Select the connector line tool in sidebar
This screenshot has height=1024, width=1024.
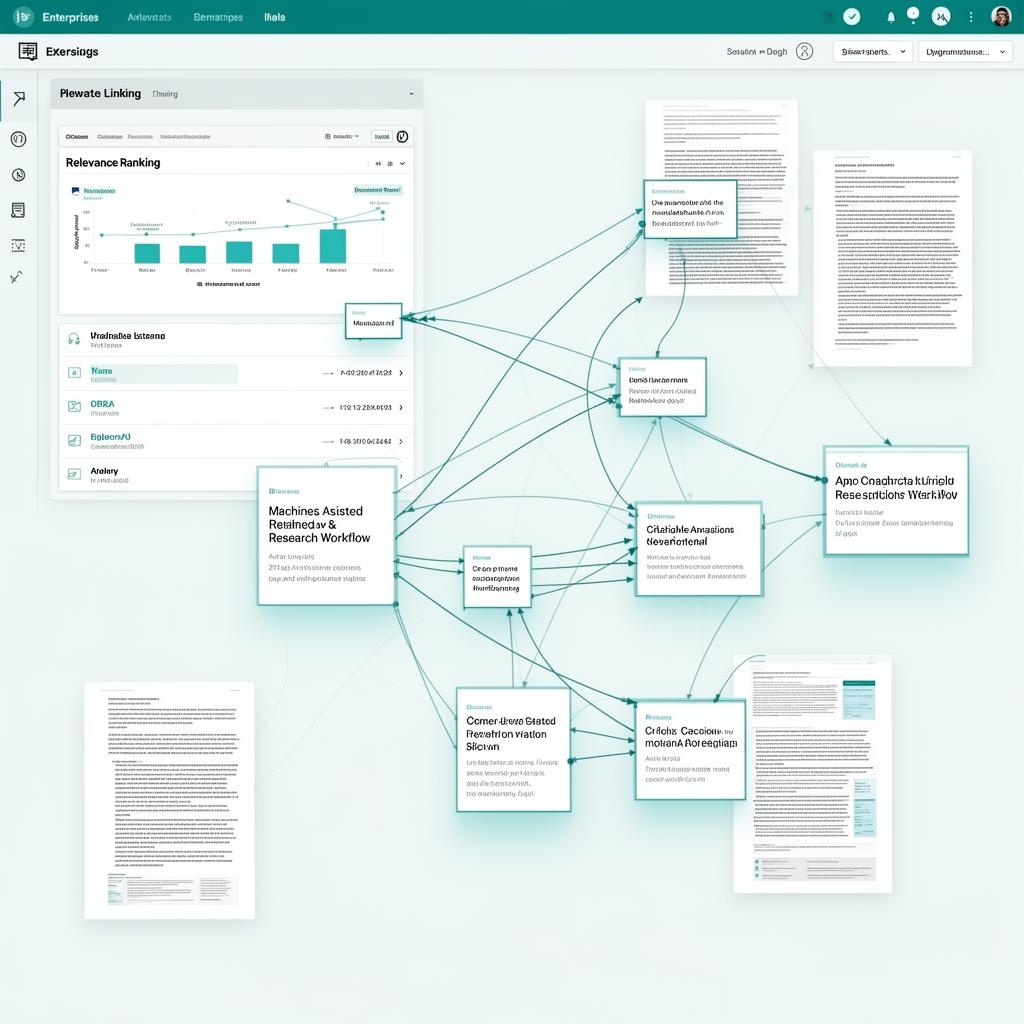pos(17,278)
